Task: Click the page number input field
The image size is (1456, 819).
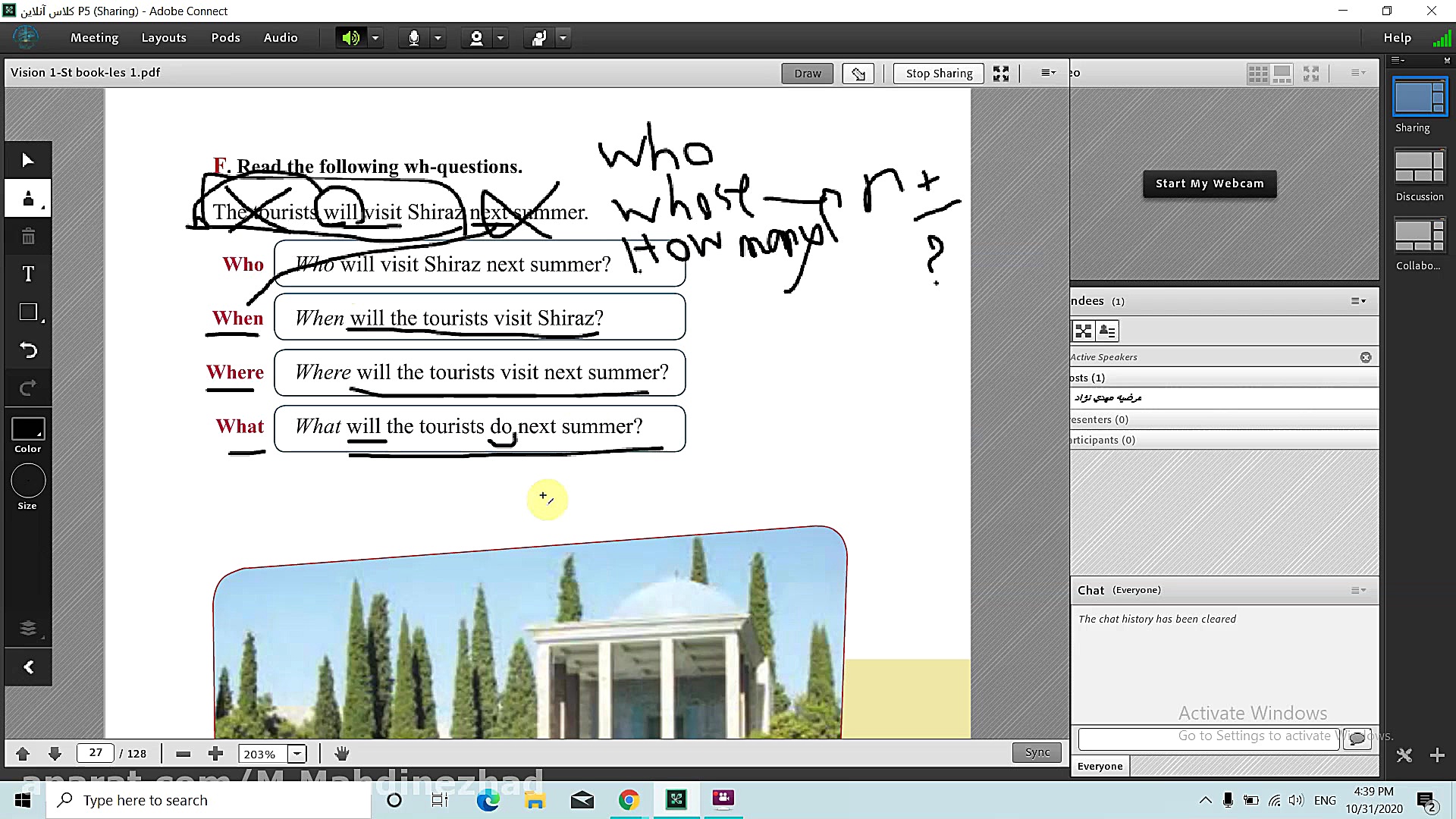Action: coord(96,753)
